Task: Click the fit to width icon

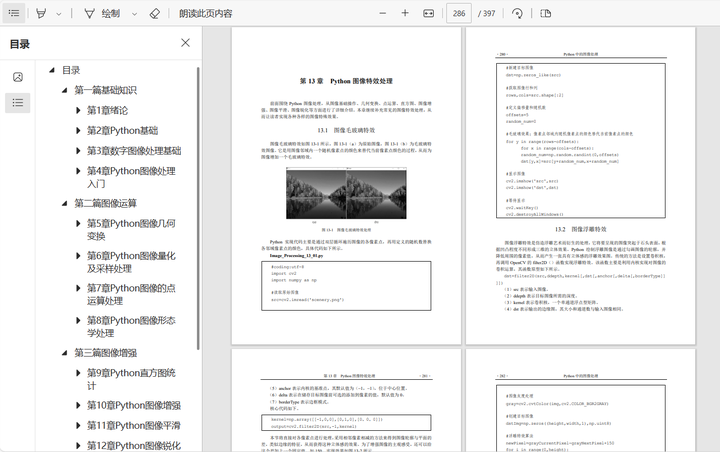Action: click(x=428, y=13)
